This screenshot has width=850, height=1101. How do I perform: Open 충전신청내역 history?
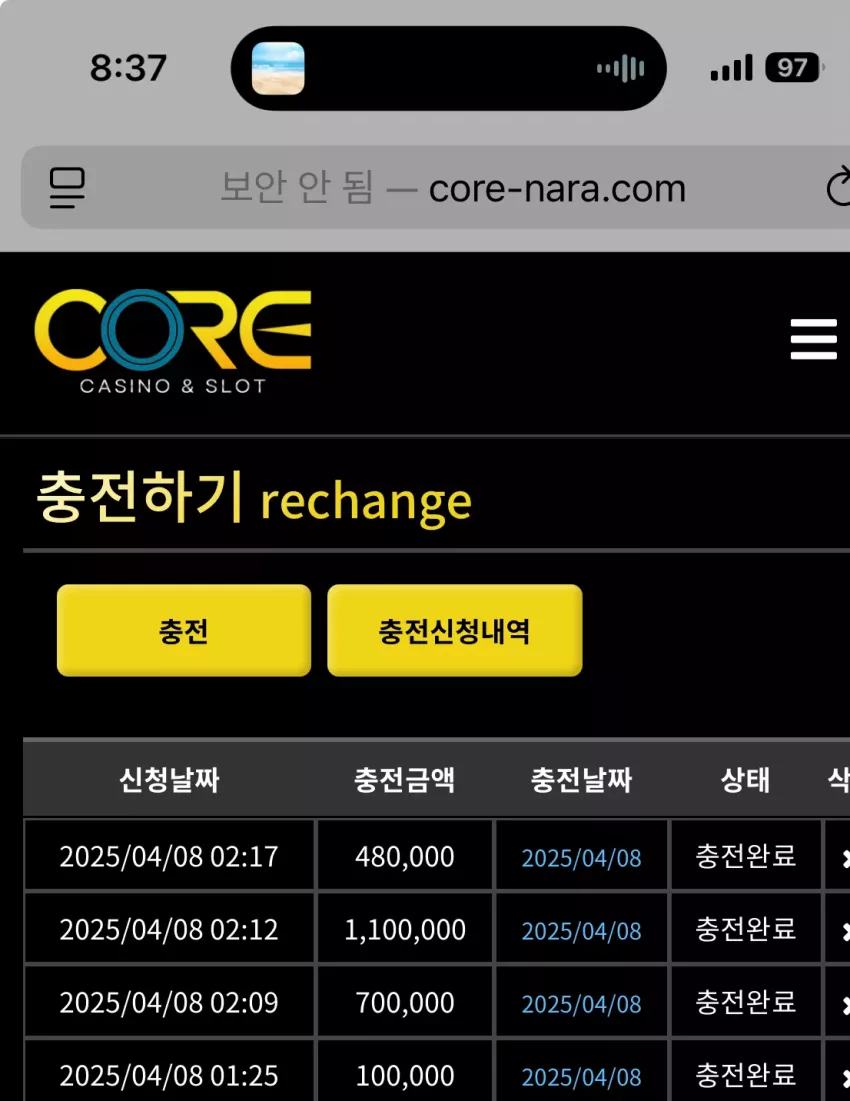[x=455, y=631]
